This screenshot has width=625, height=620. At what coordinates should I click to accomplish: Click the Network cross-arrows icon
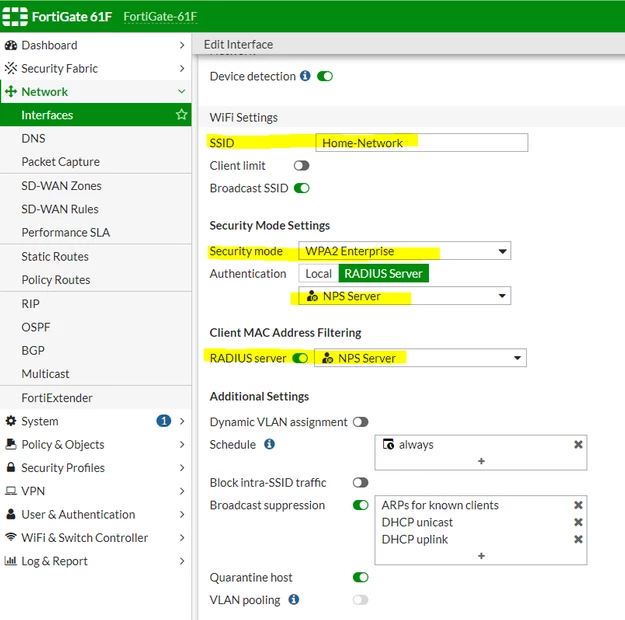[11, 91]
